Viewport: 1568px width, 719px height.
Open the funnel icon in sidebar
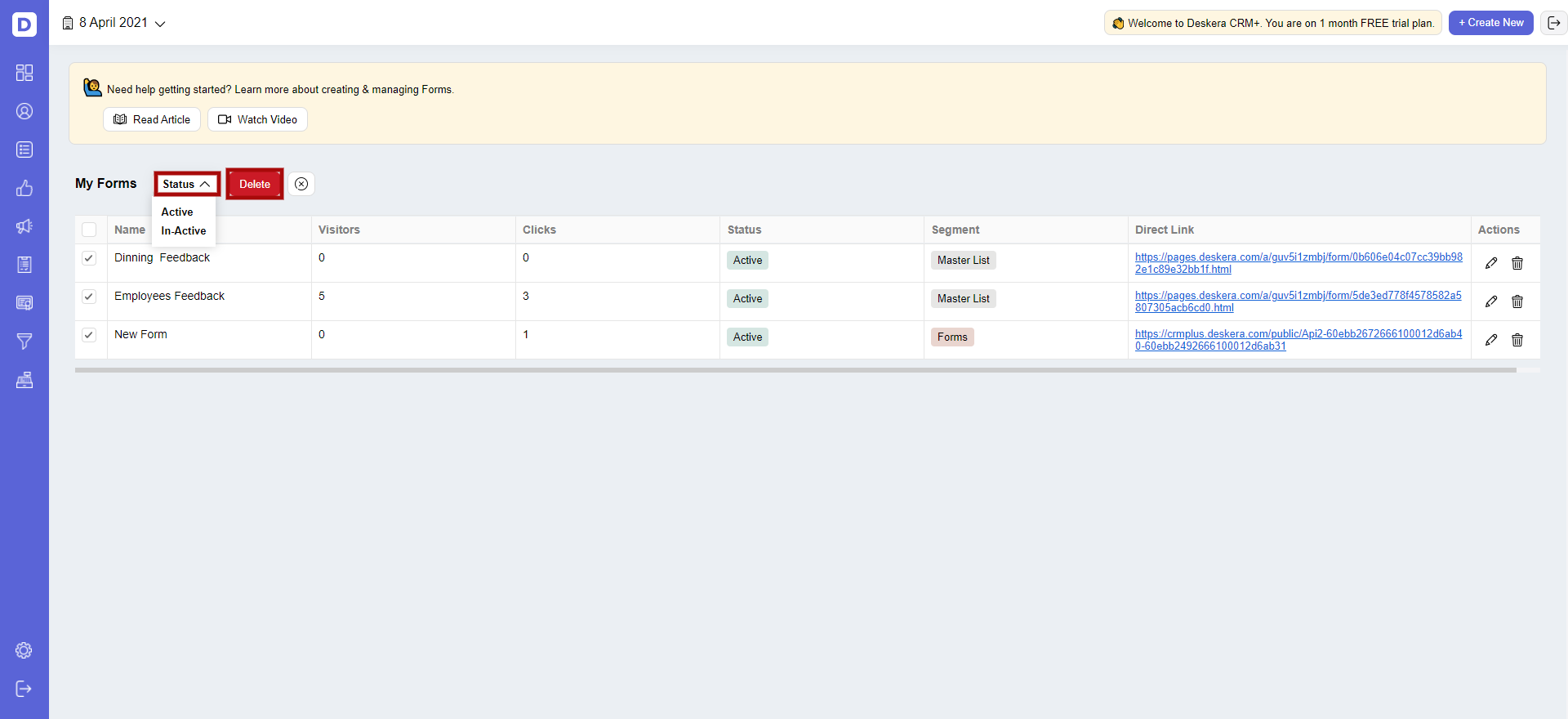[24, 342]
